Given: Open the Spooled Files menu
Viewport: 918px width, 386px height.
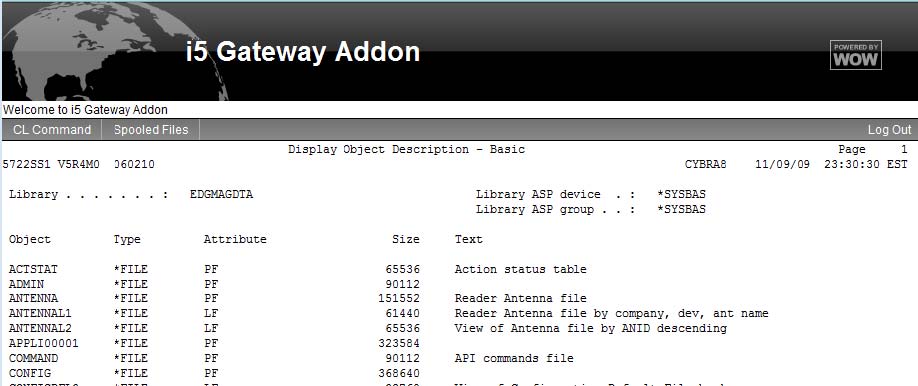Looking at the screenshot, I should coord(151,129).
